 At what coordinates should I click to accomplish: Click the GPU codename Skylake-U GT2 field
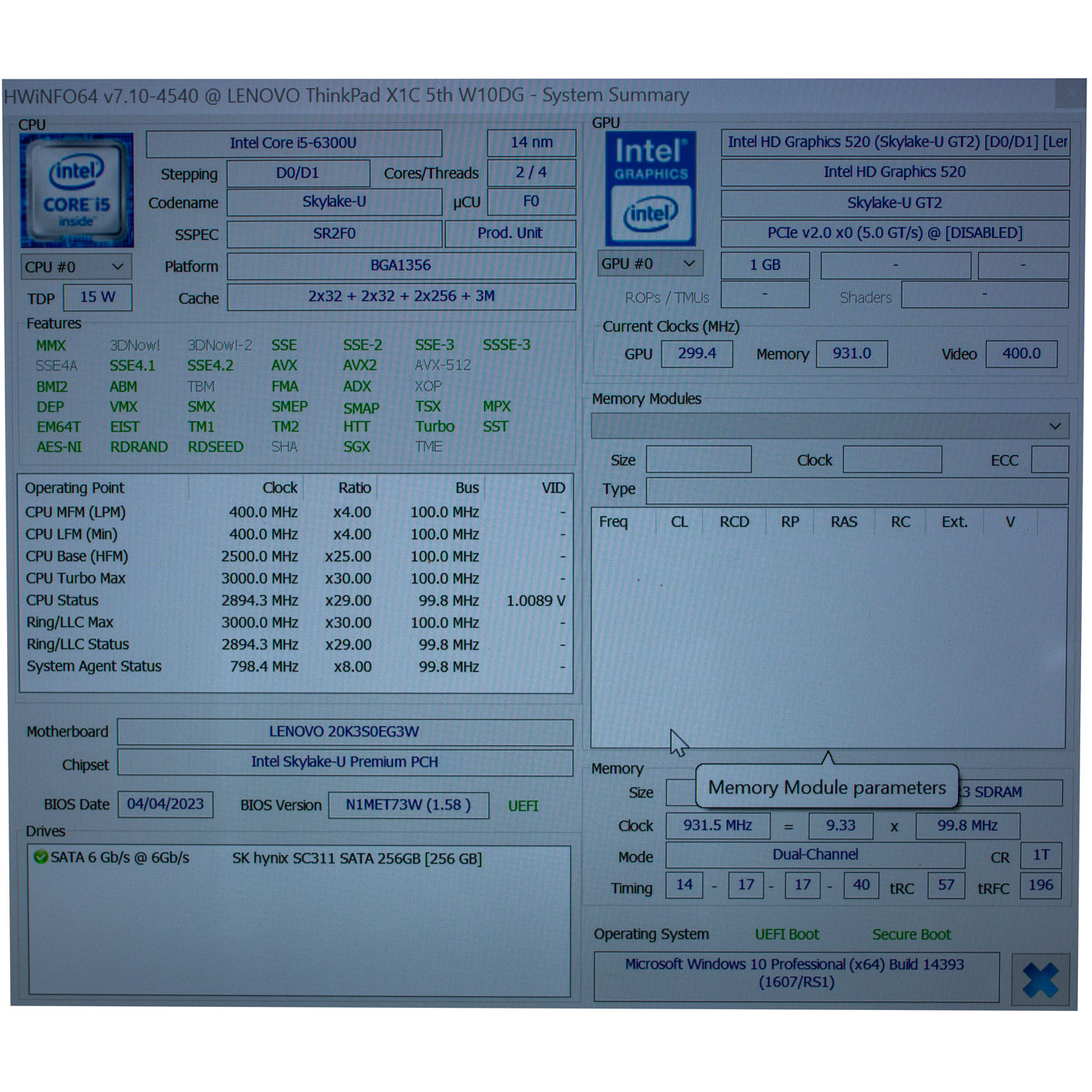point(895,204)
